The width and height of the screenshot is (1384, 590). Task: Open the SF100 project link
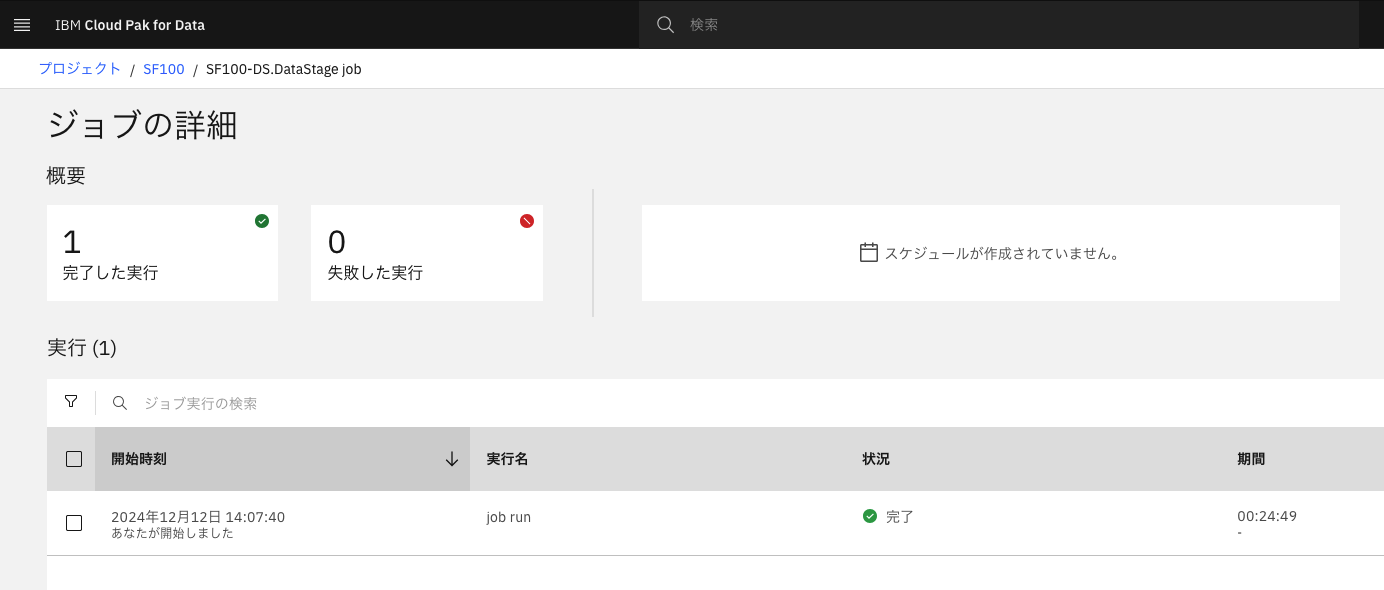(x=162, y=69)
